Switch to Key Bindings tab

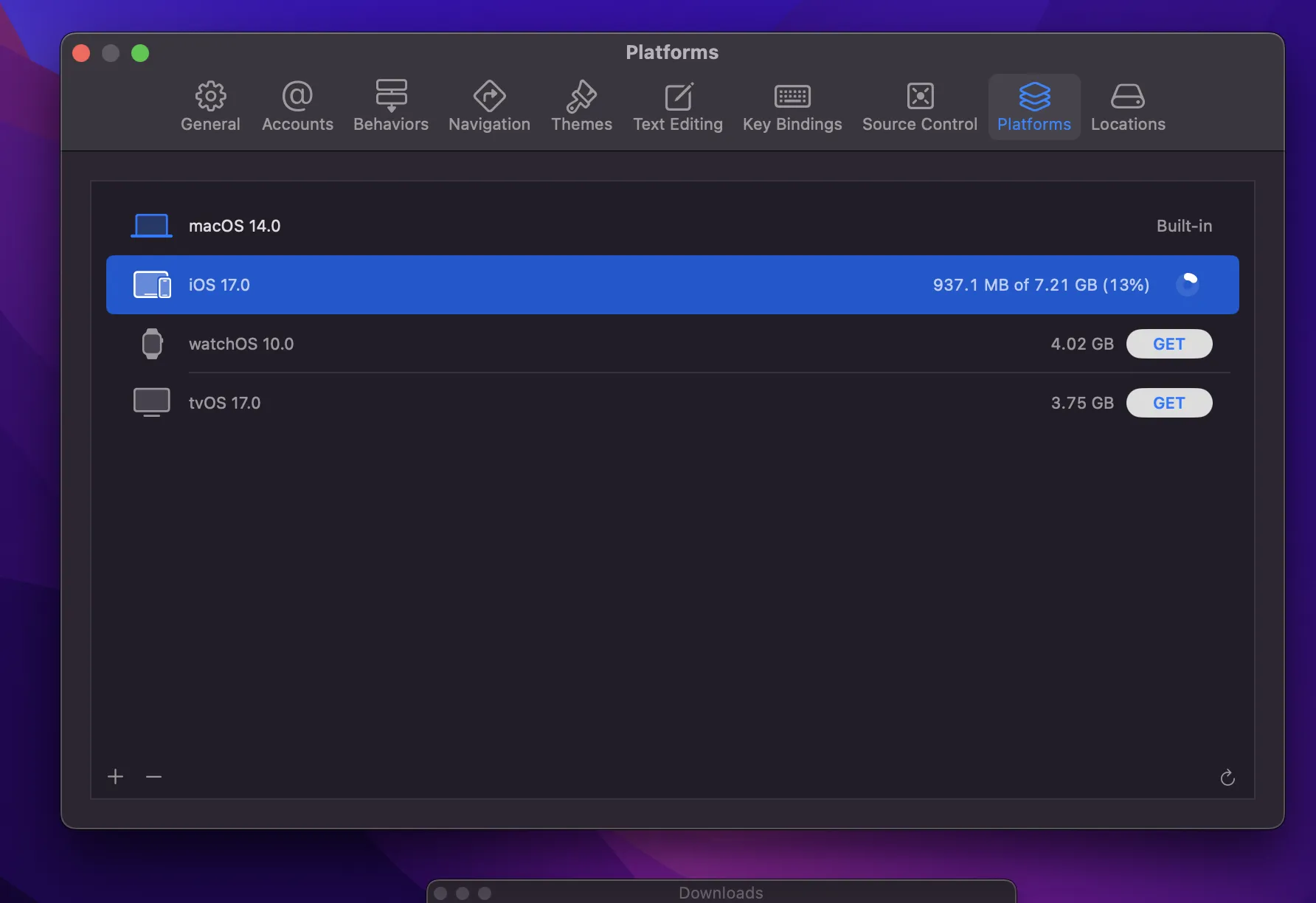point(792,106)
